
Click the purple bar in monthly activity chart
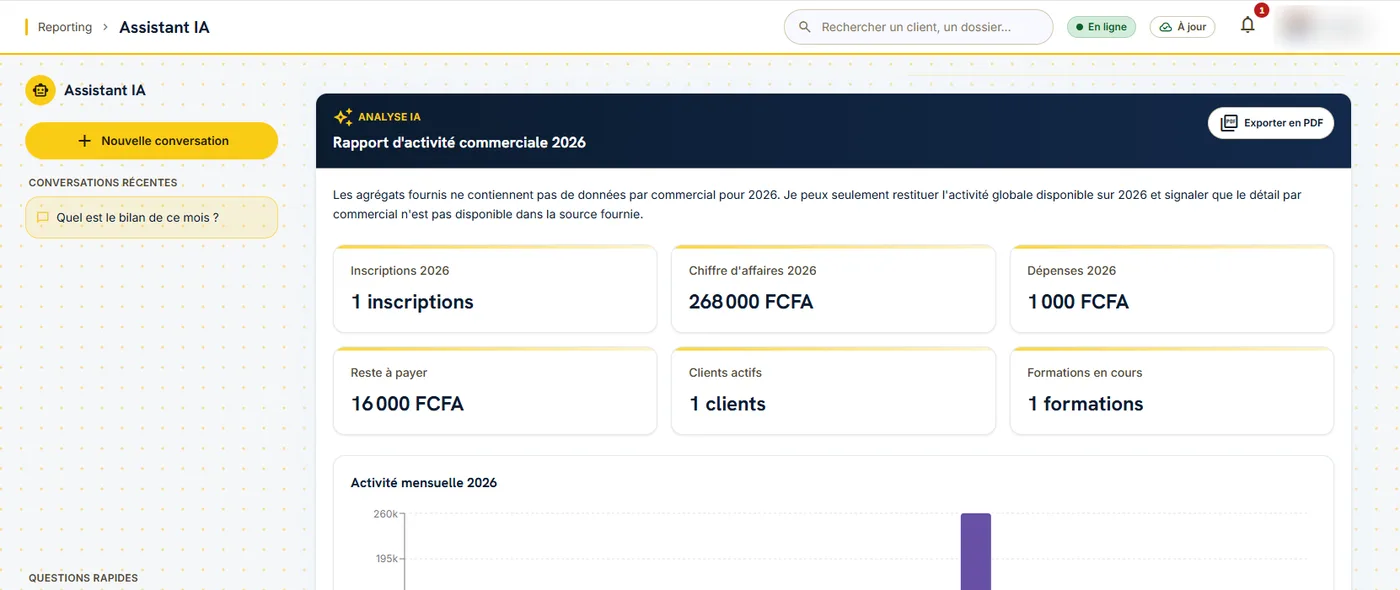[976, 551]
